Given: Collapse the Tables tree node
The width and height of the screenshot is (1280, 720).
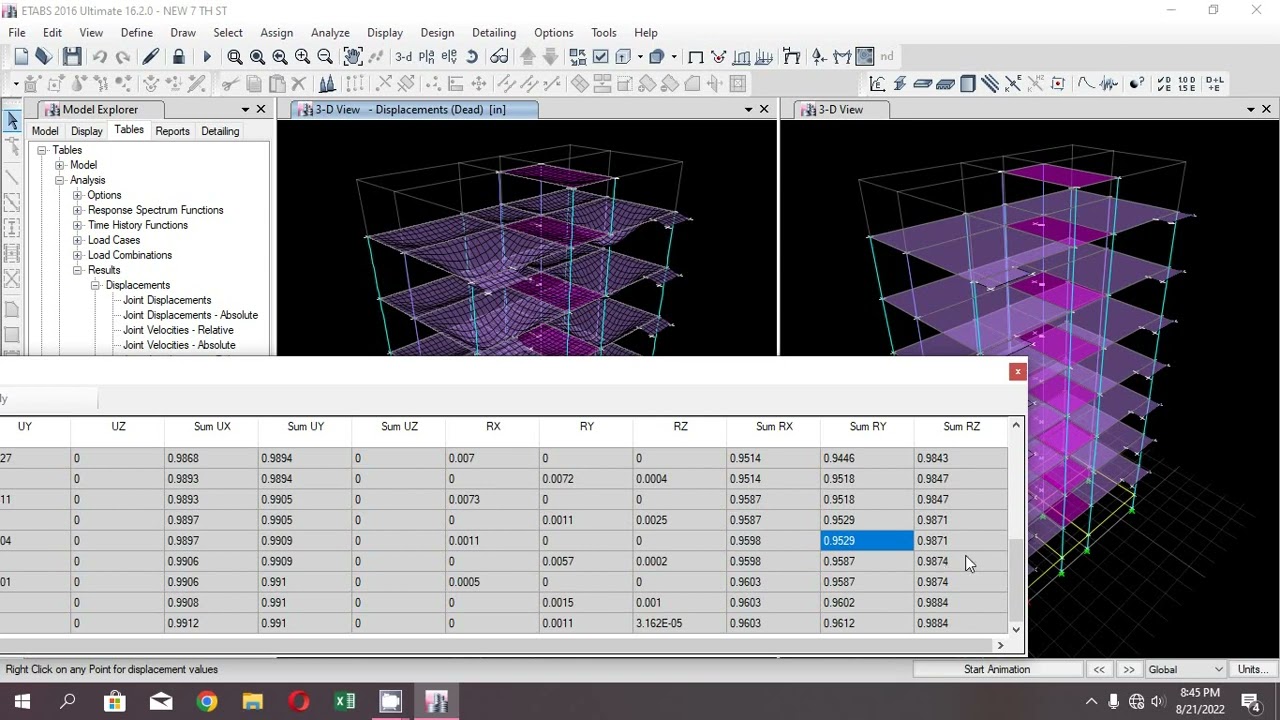Looking at the screenshot, I should point(42,150).
